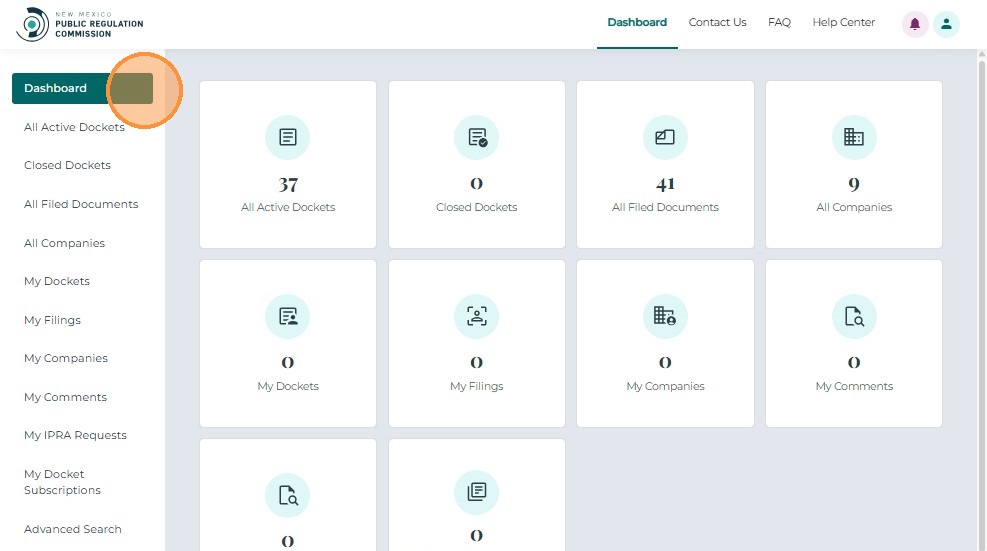Click the All Filed Documents card icon
The width and height of the screenshot is (987, 551).
tap(665, 137)
